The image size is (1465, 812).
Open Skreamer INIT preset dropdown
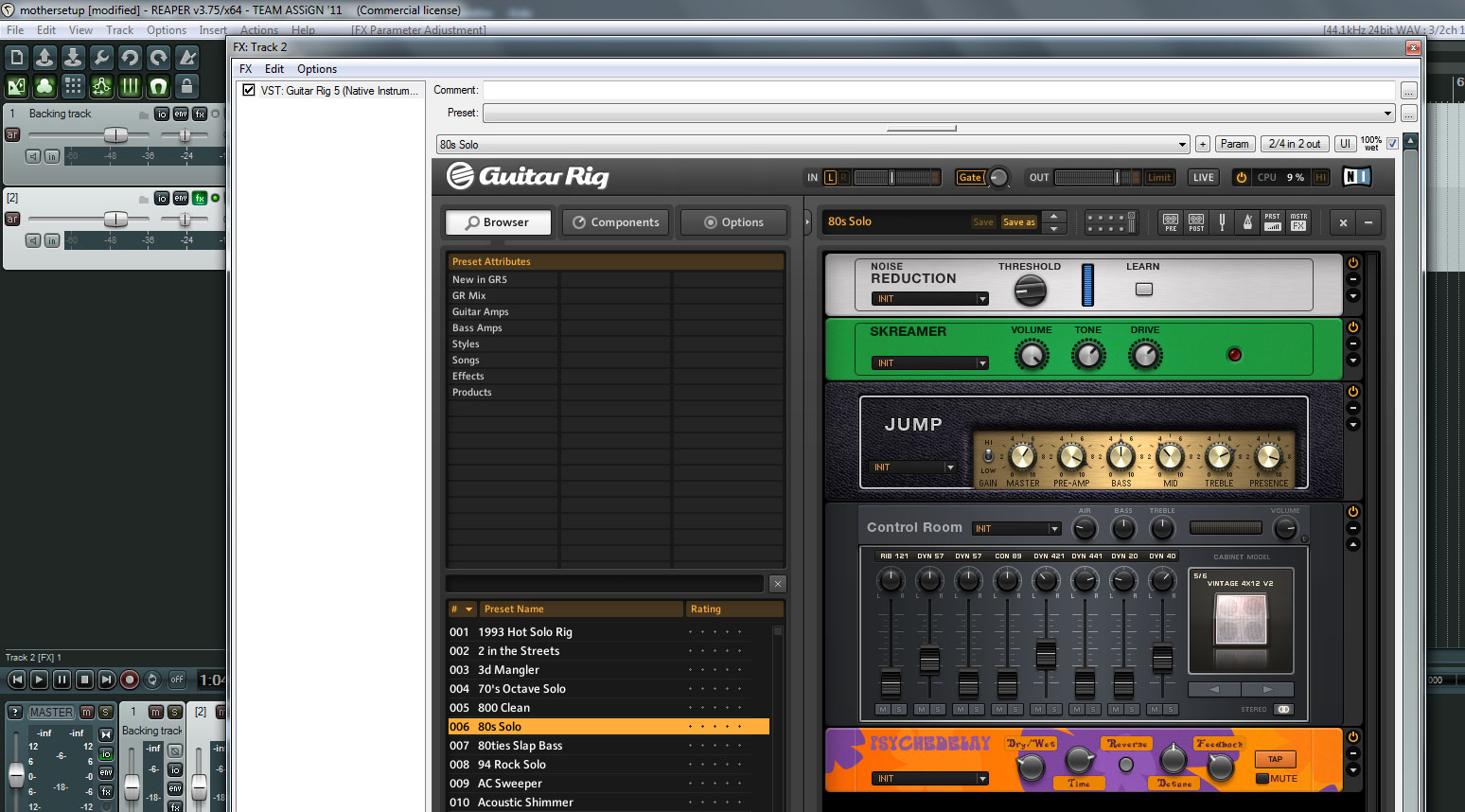pos(930,363)
